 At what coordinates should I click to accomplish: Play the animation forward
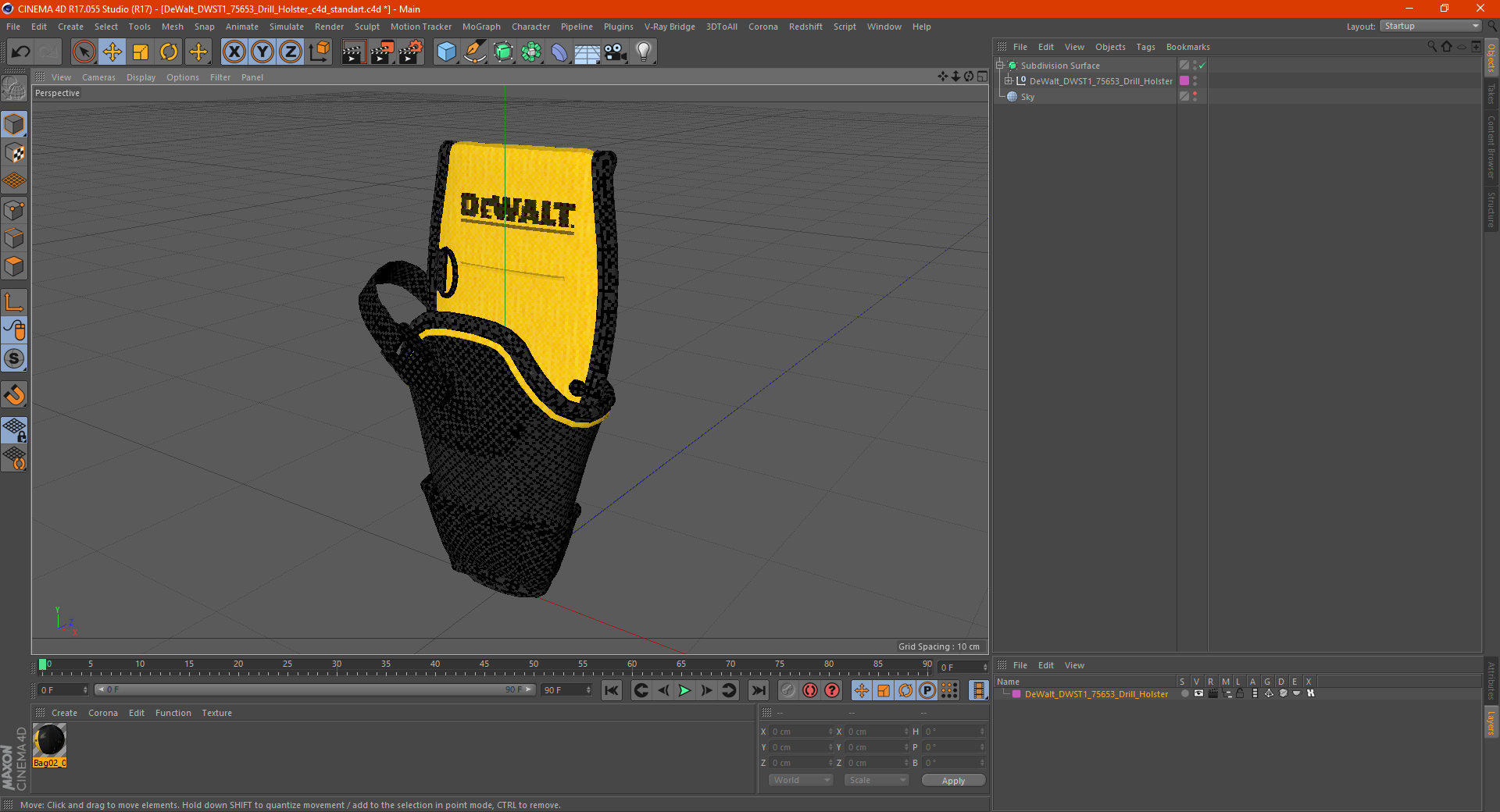684,690
